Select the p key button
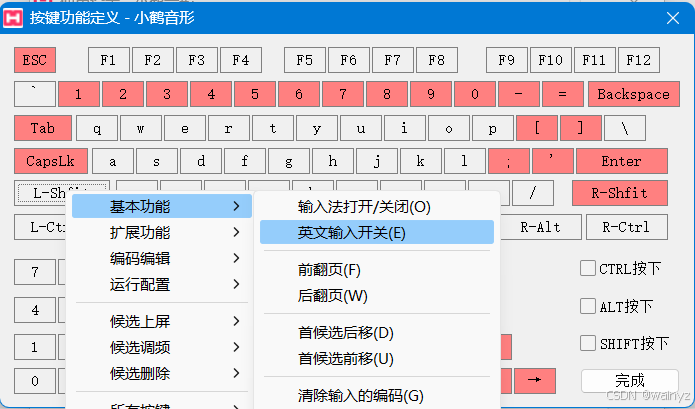 493,128
